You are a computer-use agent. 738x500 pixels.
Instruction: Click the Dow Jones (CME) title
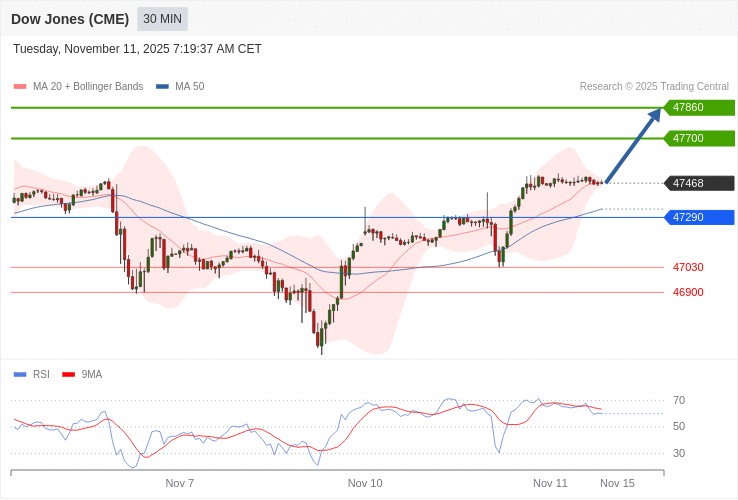(x=70, y=19)
